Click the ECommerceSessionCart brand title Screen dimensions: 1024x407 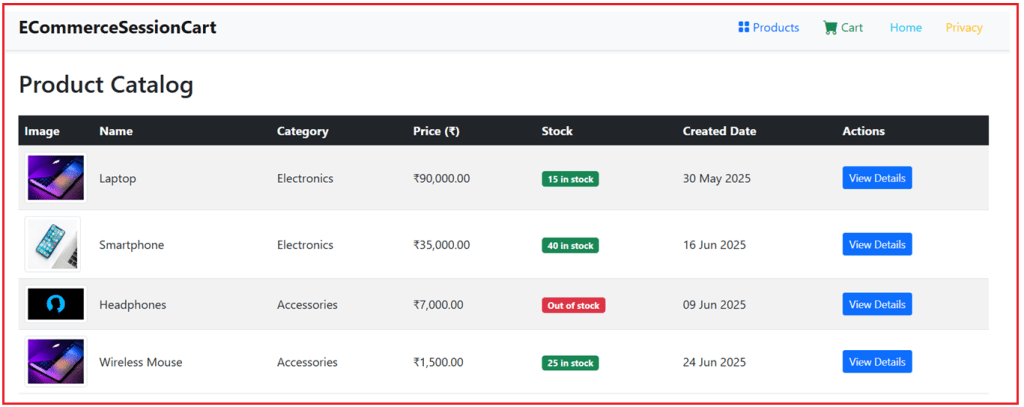(117, 27)
